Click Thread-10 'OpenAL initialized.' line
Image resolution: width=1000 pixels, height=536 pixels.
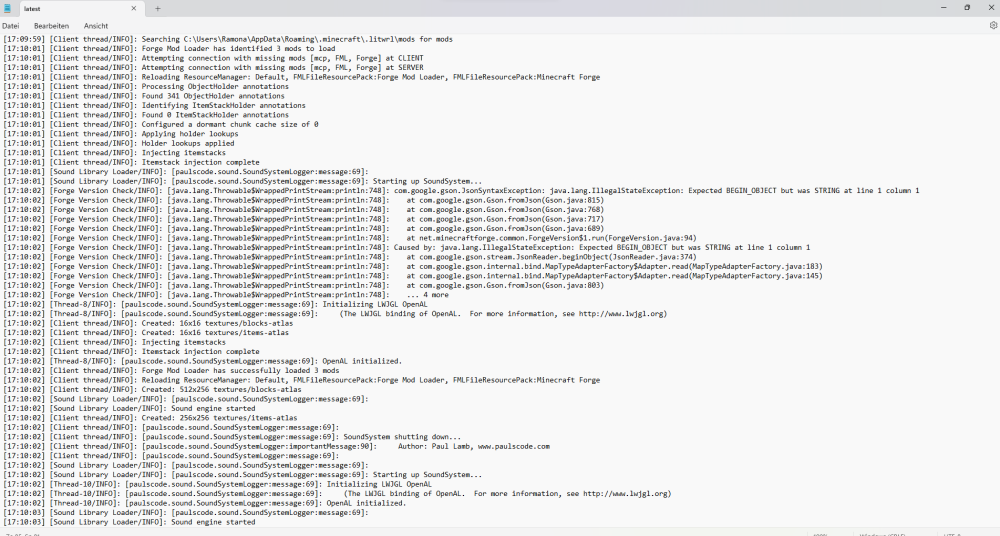tap(205, 503)
